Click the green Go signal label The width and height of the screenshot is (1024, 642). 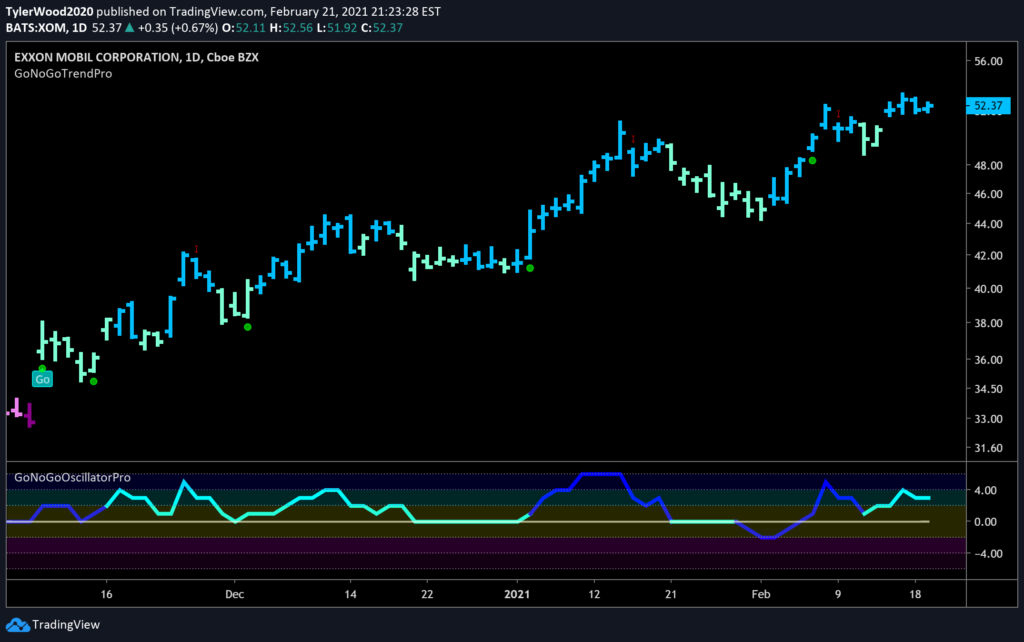42,379
